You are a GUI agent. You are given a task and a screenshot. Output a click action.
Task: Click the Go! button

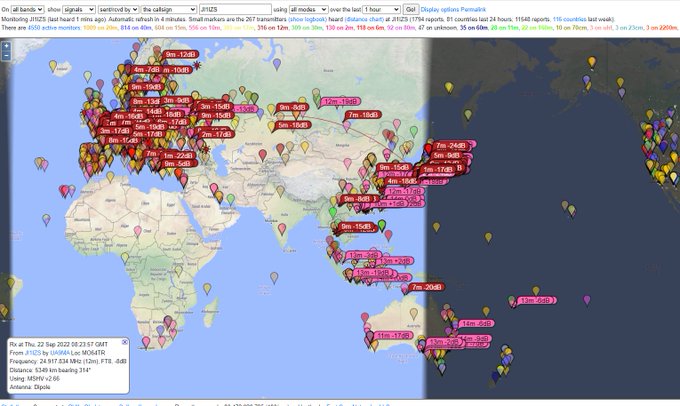410,9
